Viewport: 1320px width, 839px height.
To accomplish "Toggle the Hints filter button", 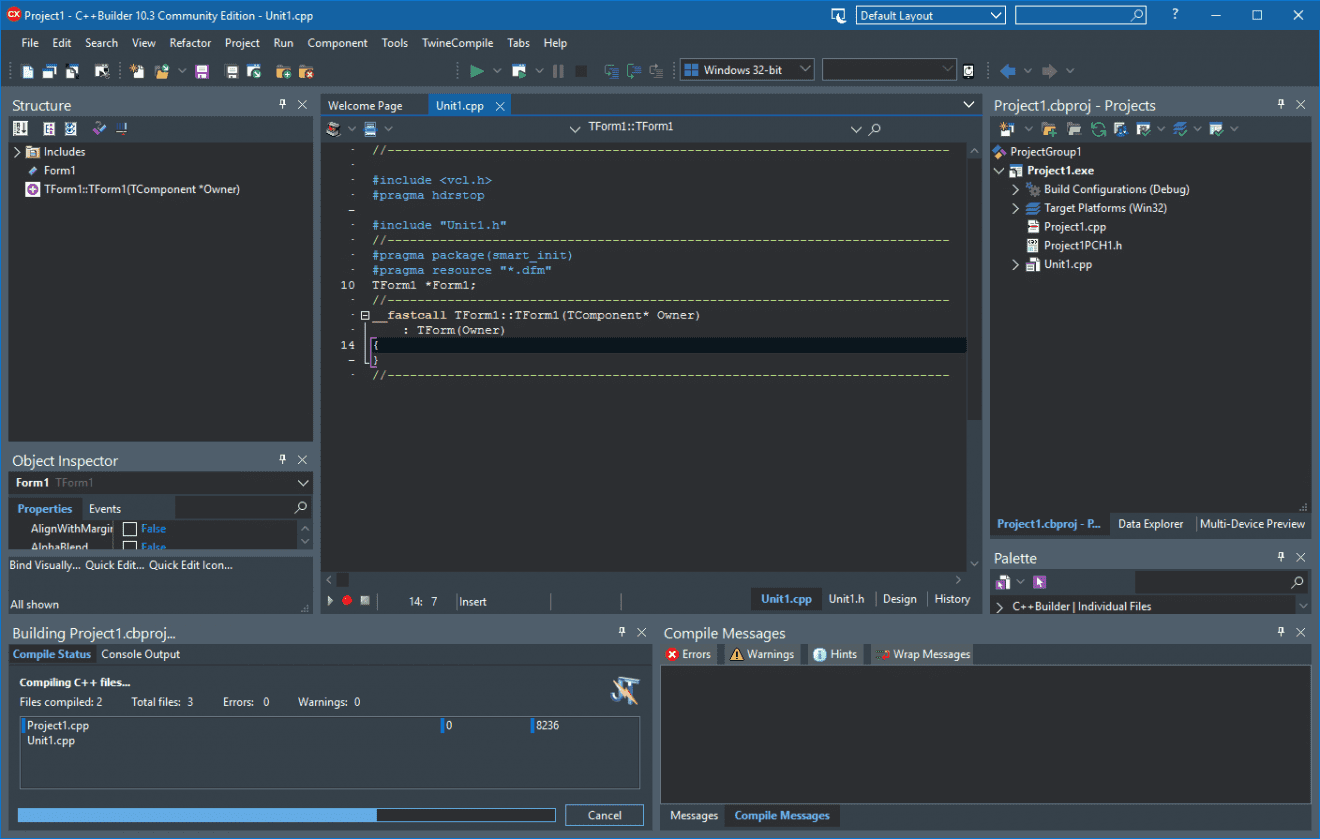I will (x=834, y=654).
